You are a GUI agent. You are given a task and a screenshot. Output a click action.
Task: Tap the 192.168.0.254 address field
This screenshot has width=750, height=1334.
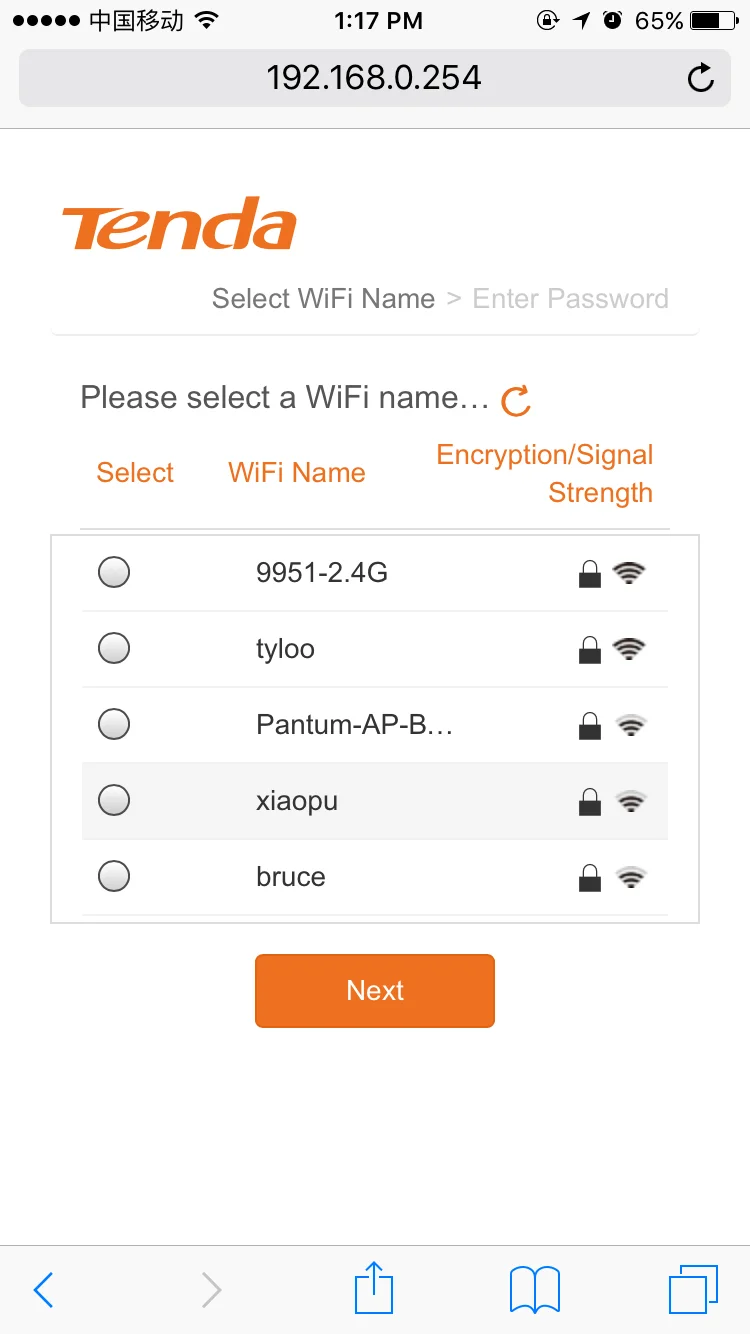pyautogui.click(x=373, y=78)
